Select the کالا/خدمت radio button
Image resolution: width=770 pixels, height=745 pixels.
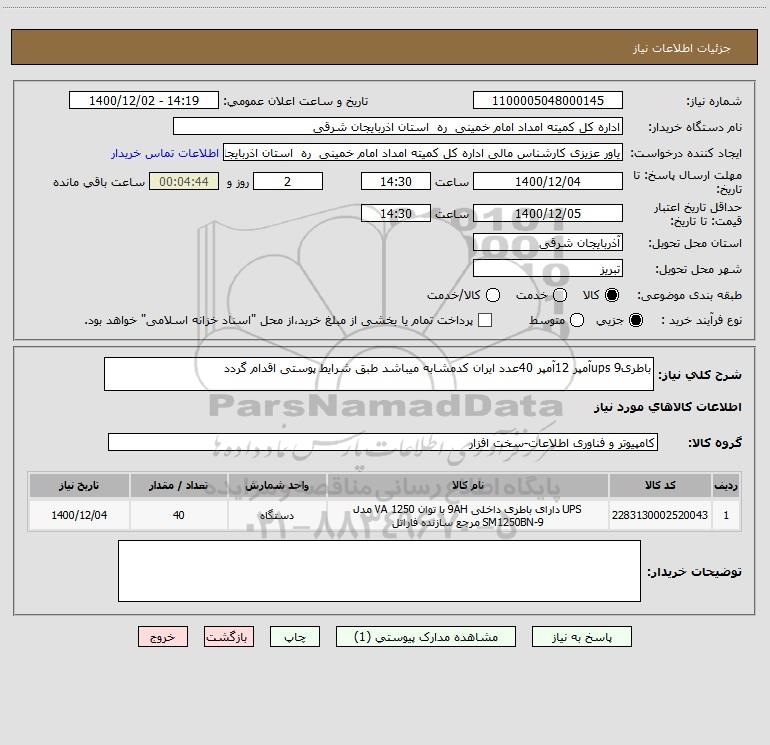tap(493, 295)
